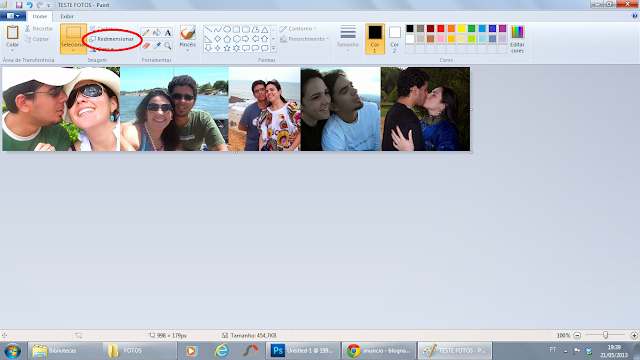Click the photo with white hats
Viewport: 640px width, 360px height.
61,109
